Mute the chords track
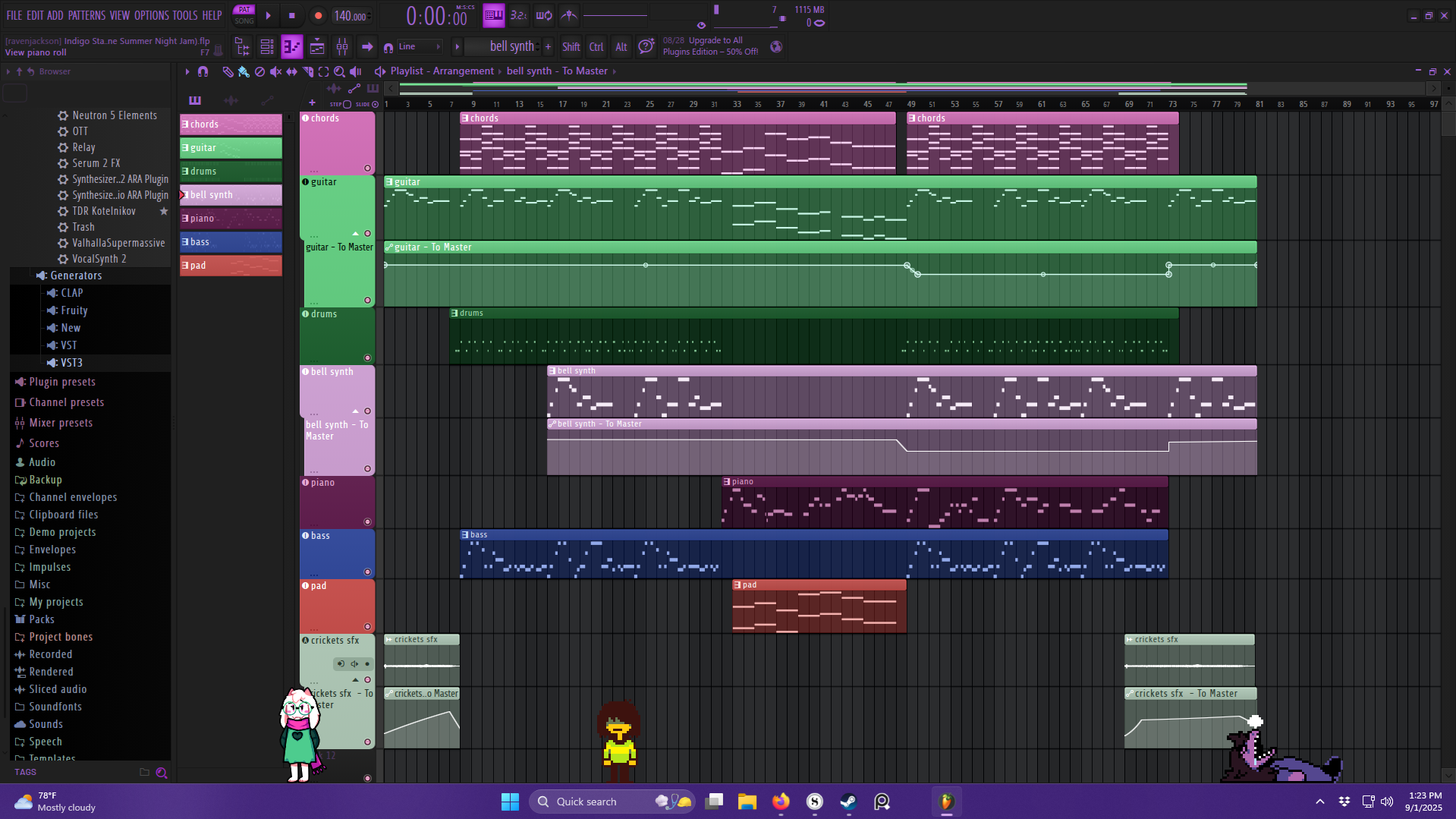This screenshot has height=819, width=1456. point(368,169)
